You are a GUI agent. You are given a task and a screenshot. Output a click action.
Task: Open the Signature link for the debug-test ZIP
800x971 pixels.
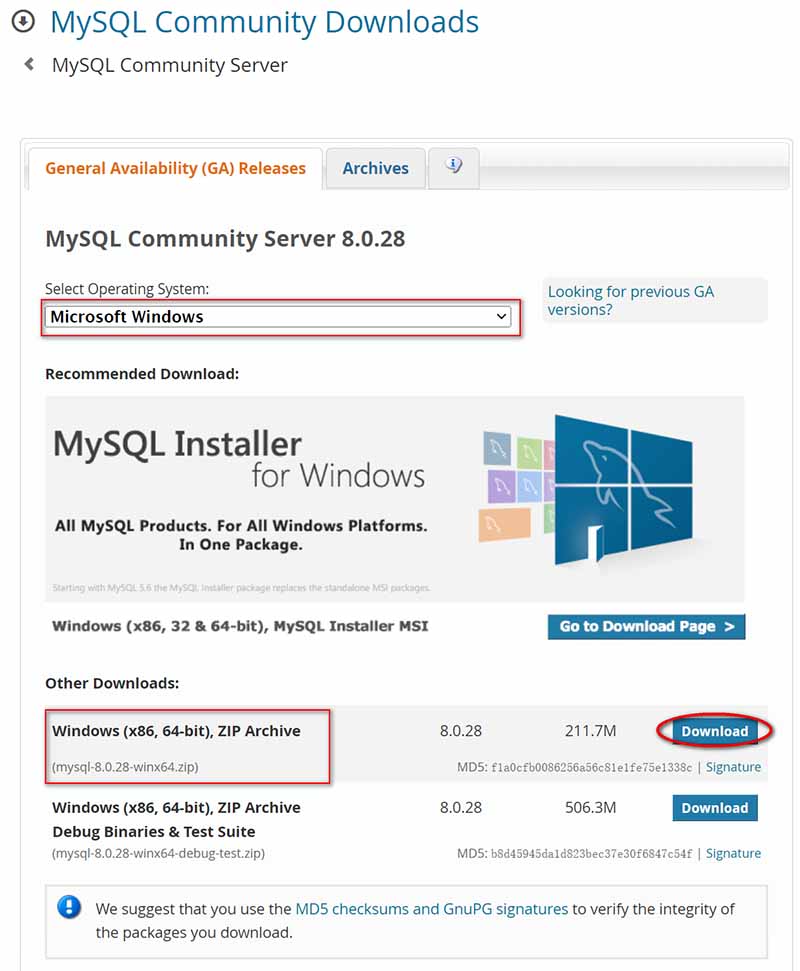point(733,853)
